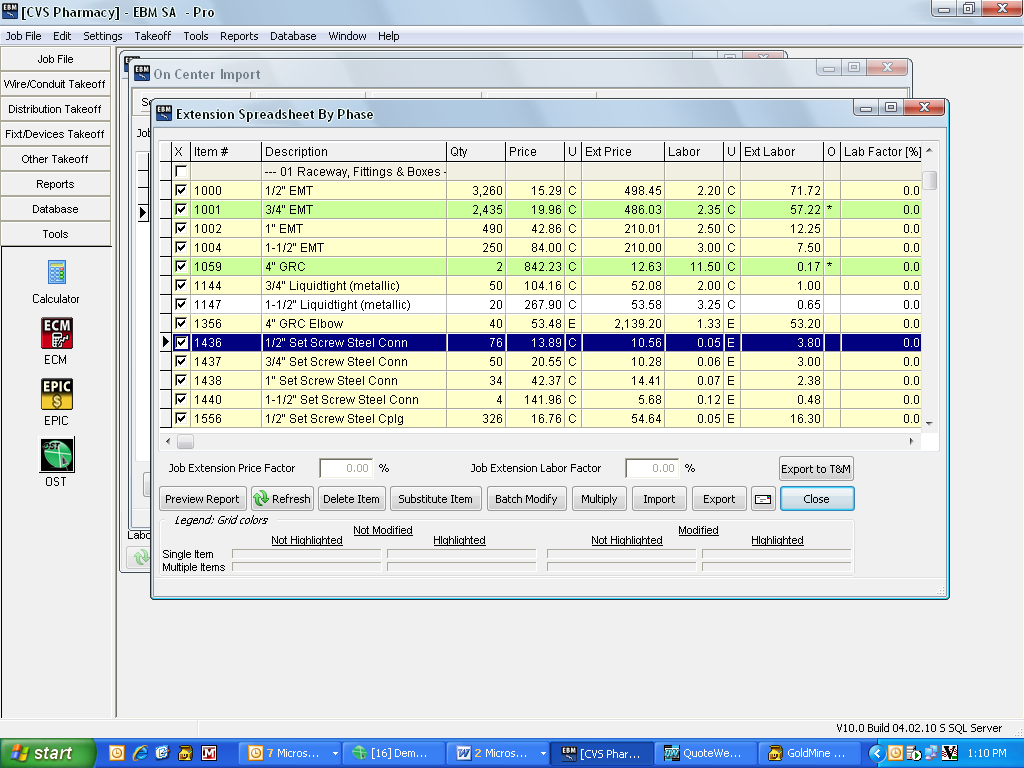Open the EPIC pricing icon
1024x768 pixels.
click(x=56, y=394)
